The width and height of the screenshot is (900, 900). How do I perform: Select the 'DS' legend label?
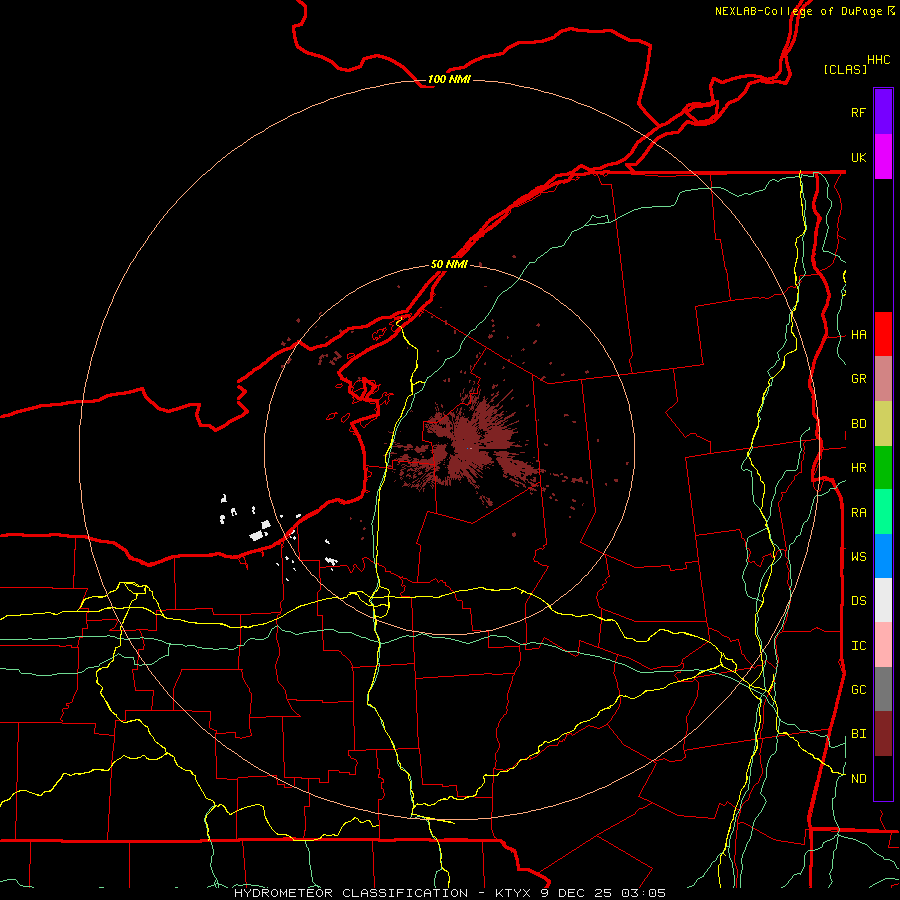click(858, 601)
